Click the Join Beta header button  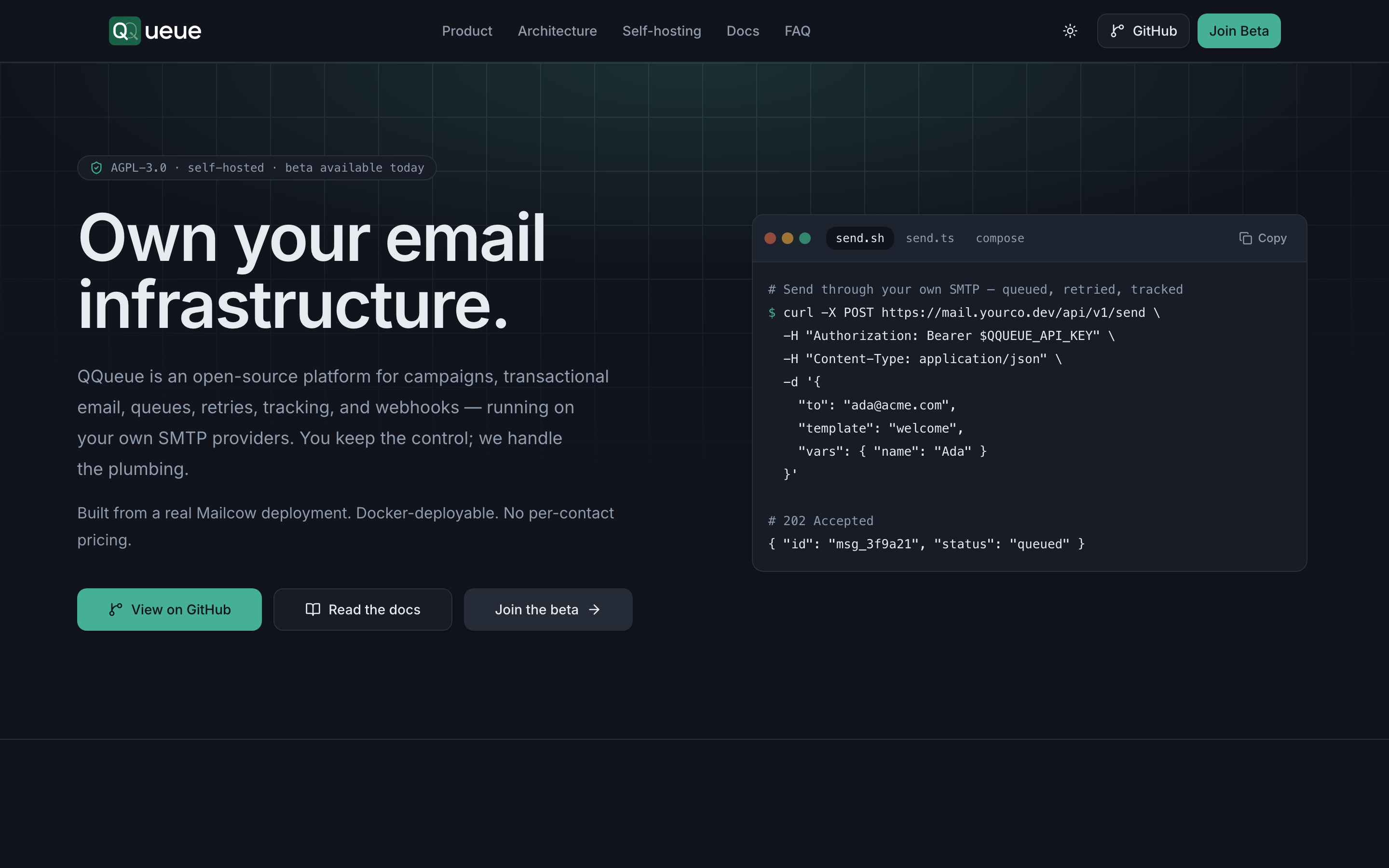pos(1239,31)
